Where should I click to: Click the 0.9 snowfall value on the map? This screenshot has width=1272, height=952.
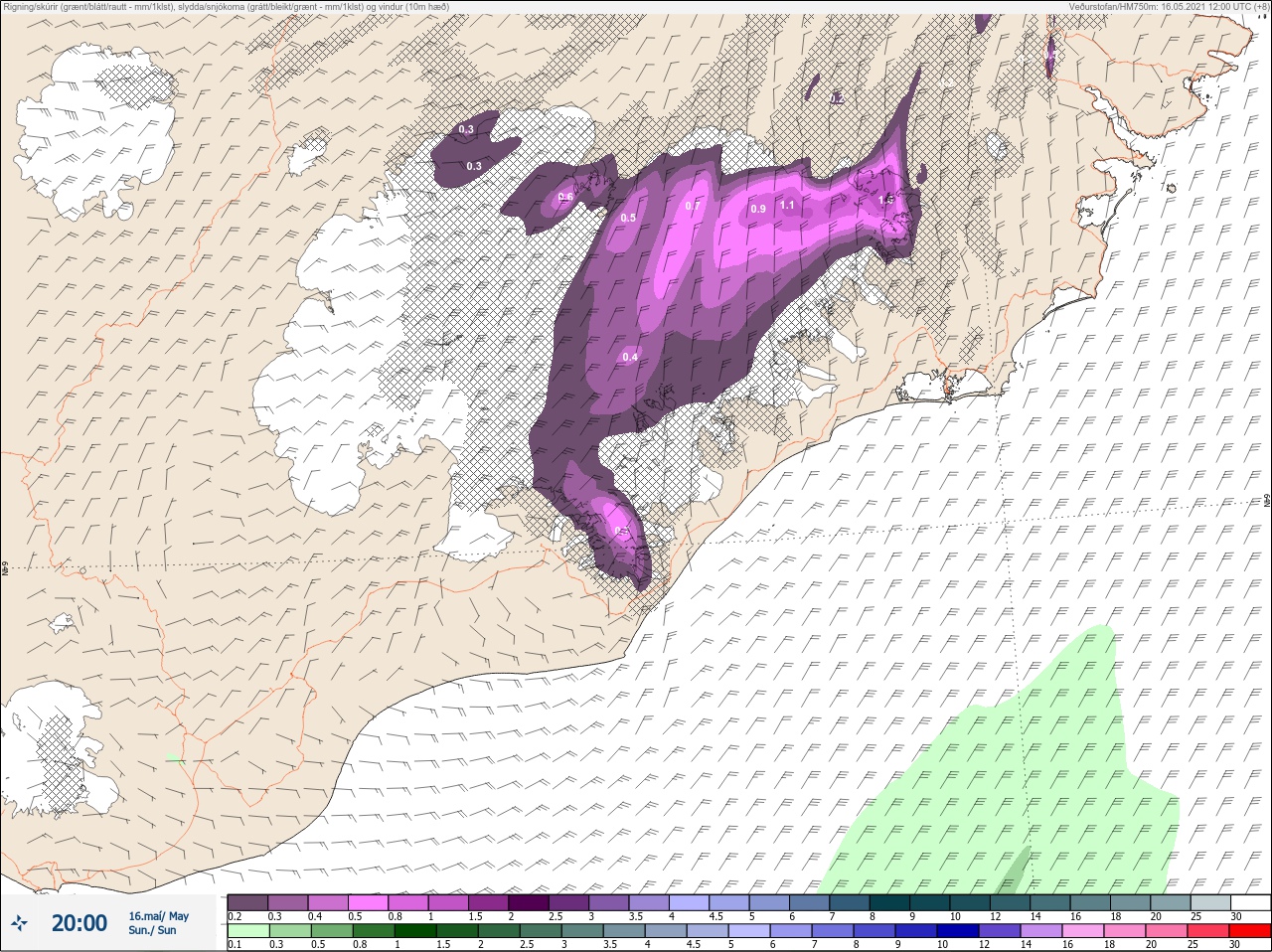tap(758, 209)
